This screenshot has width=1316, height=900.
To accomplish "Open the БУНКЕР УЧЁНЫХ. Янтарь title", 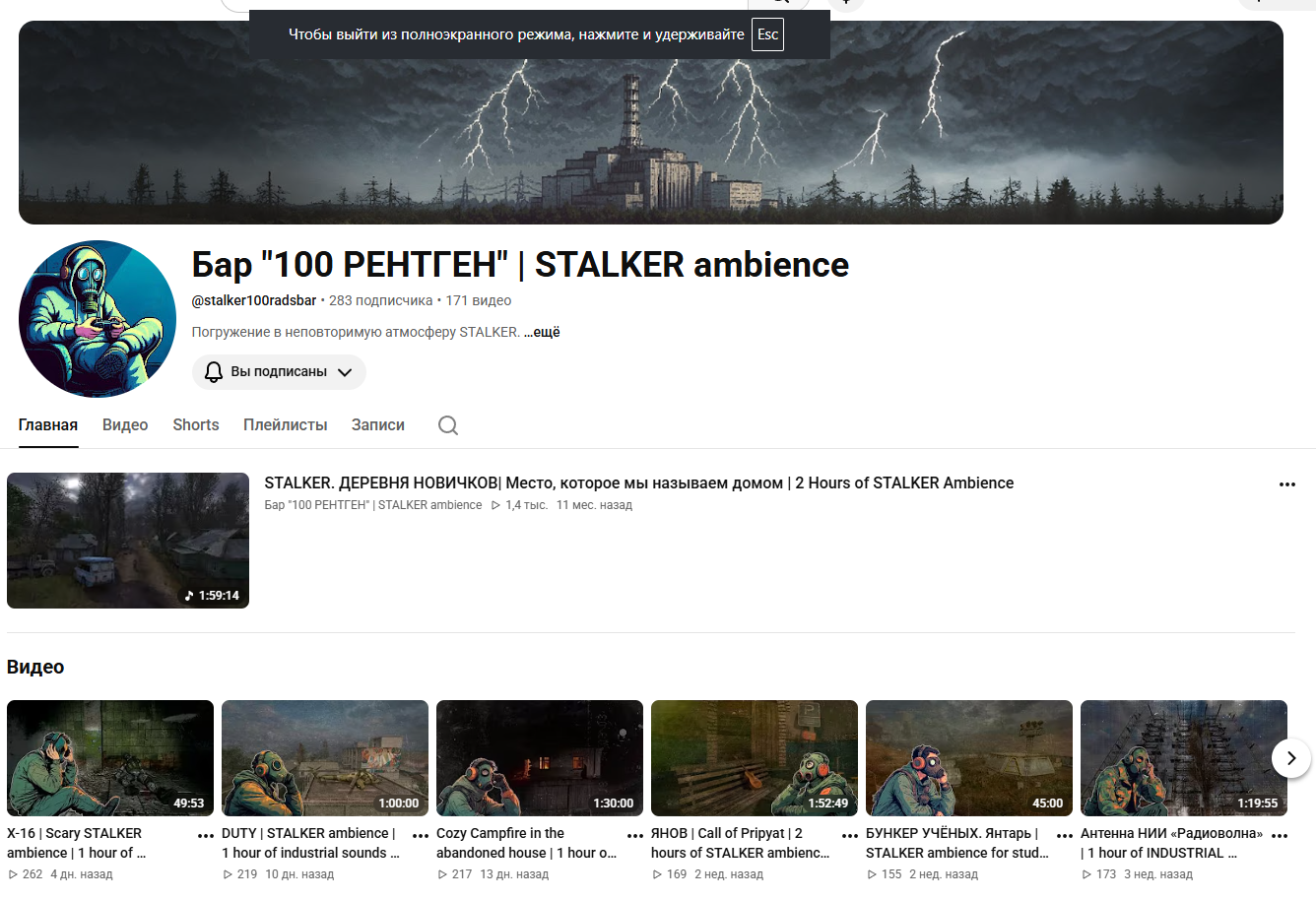I will 957,843.
